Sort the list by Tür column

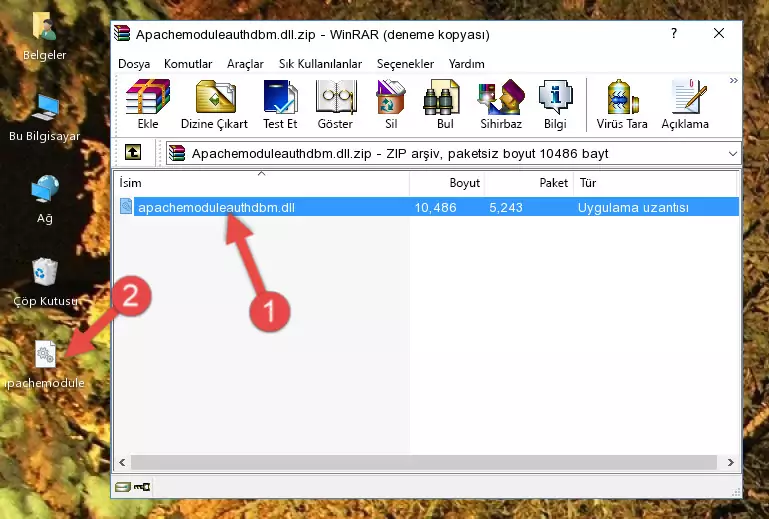coord(655,182)
